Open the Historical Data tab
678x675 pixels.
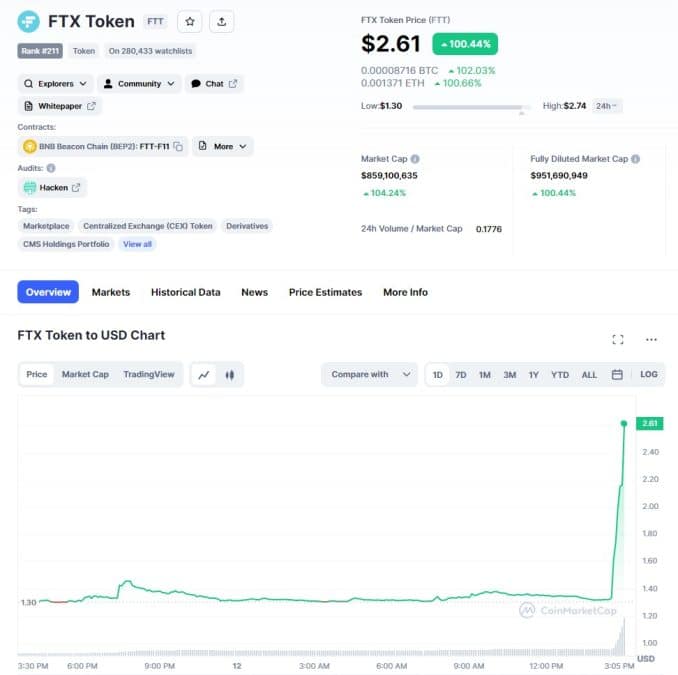coord(185,292)
